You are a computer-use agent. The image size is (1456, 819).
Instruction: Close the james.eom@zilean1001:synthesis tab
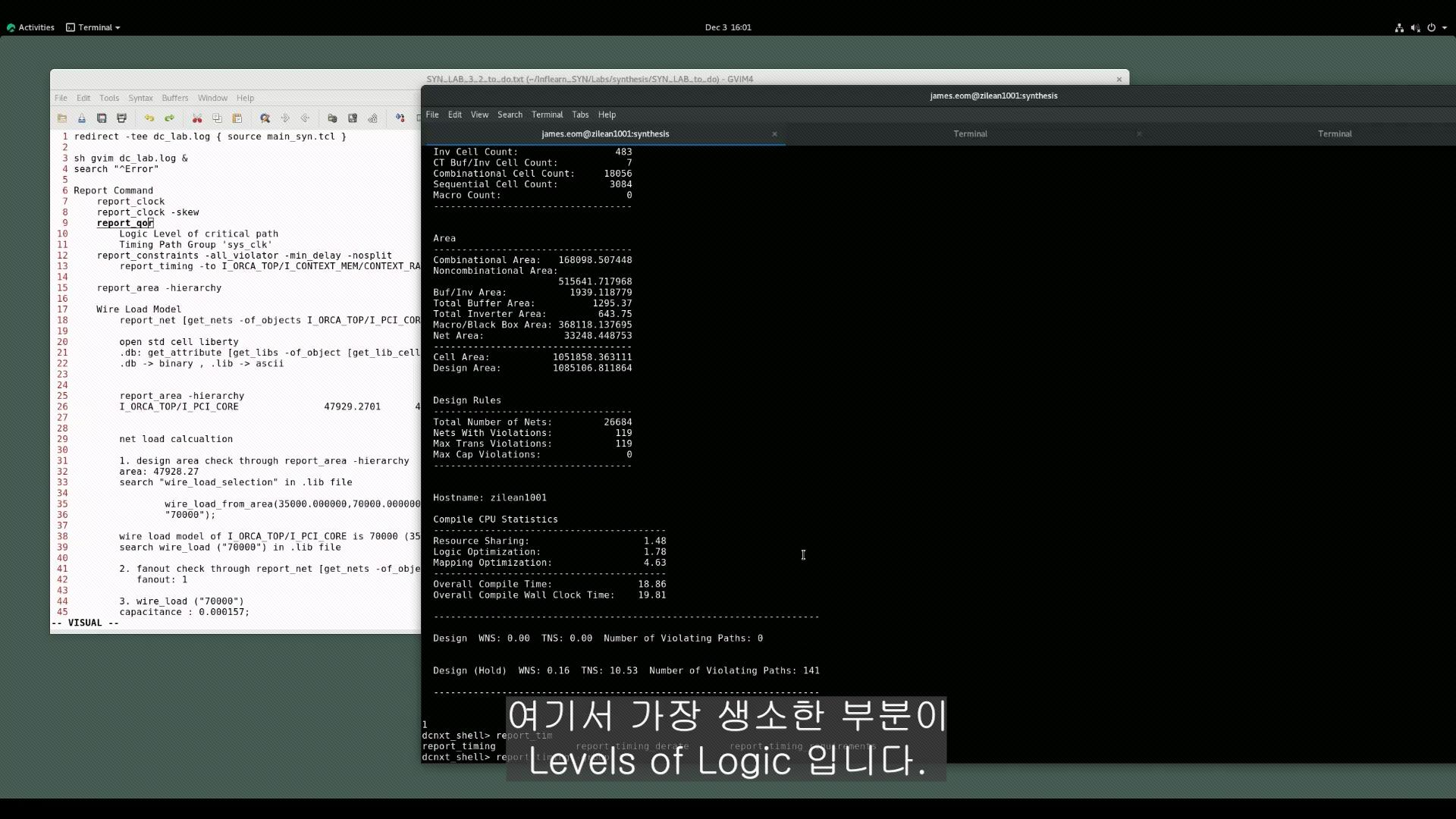tap(774, 133)
